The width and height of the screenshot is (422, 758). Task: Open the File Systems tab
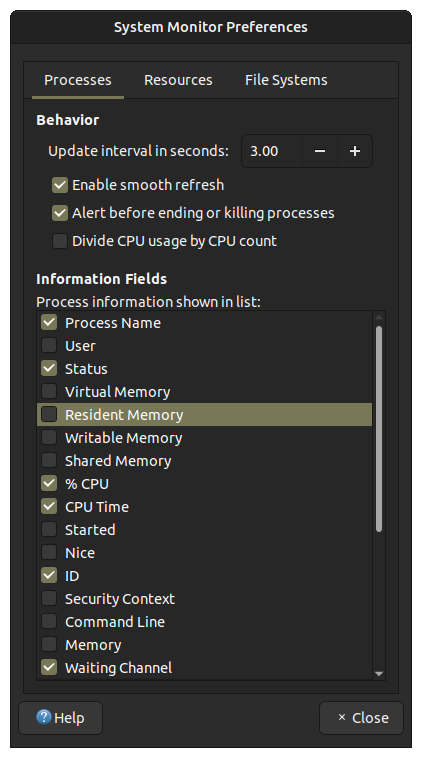click(286, 80)
